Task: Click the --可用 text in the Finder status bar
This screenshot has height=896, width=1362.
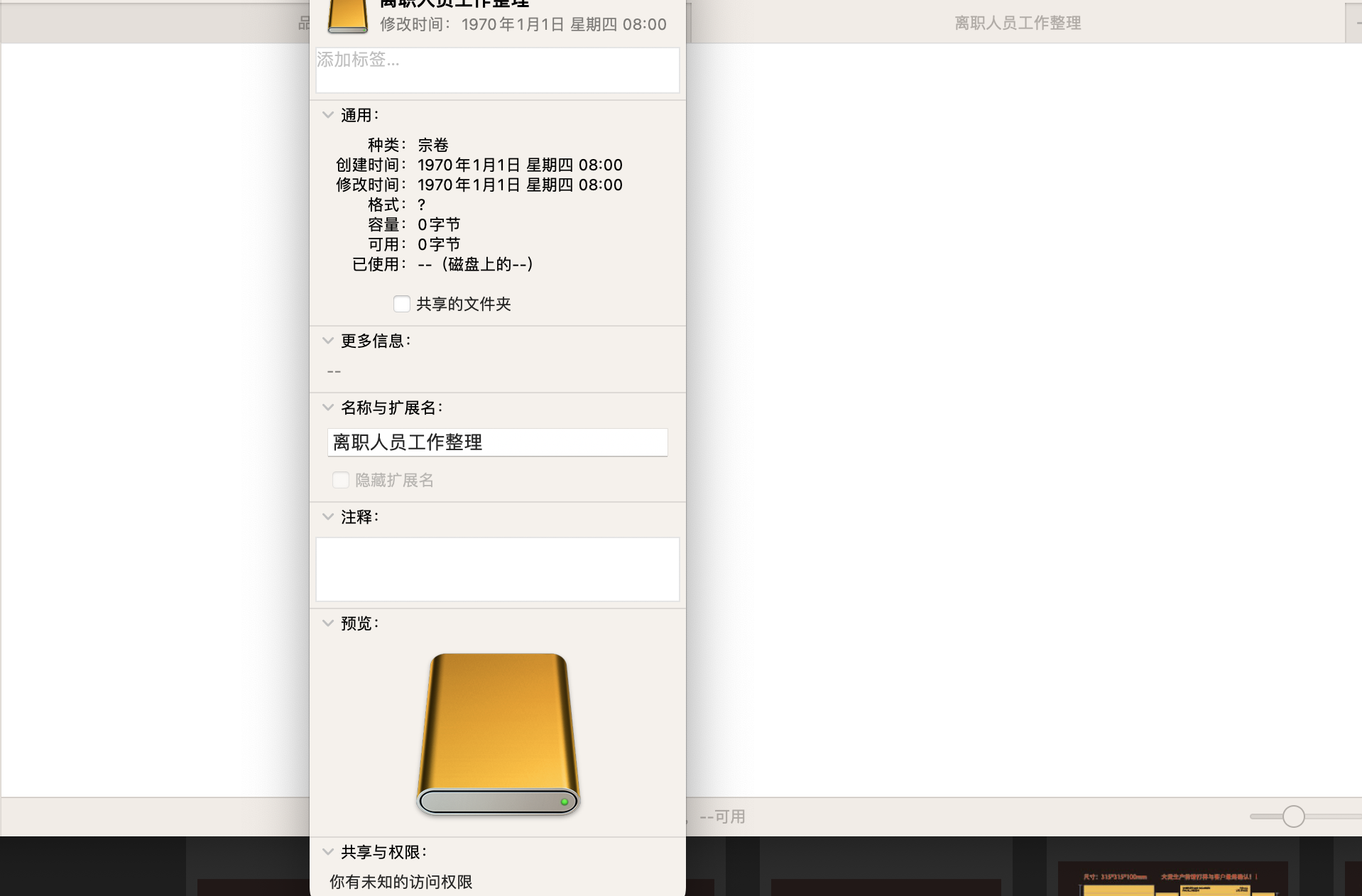Action: (722, 816)
